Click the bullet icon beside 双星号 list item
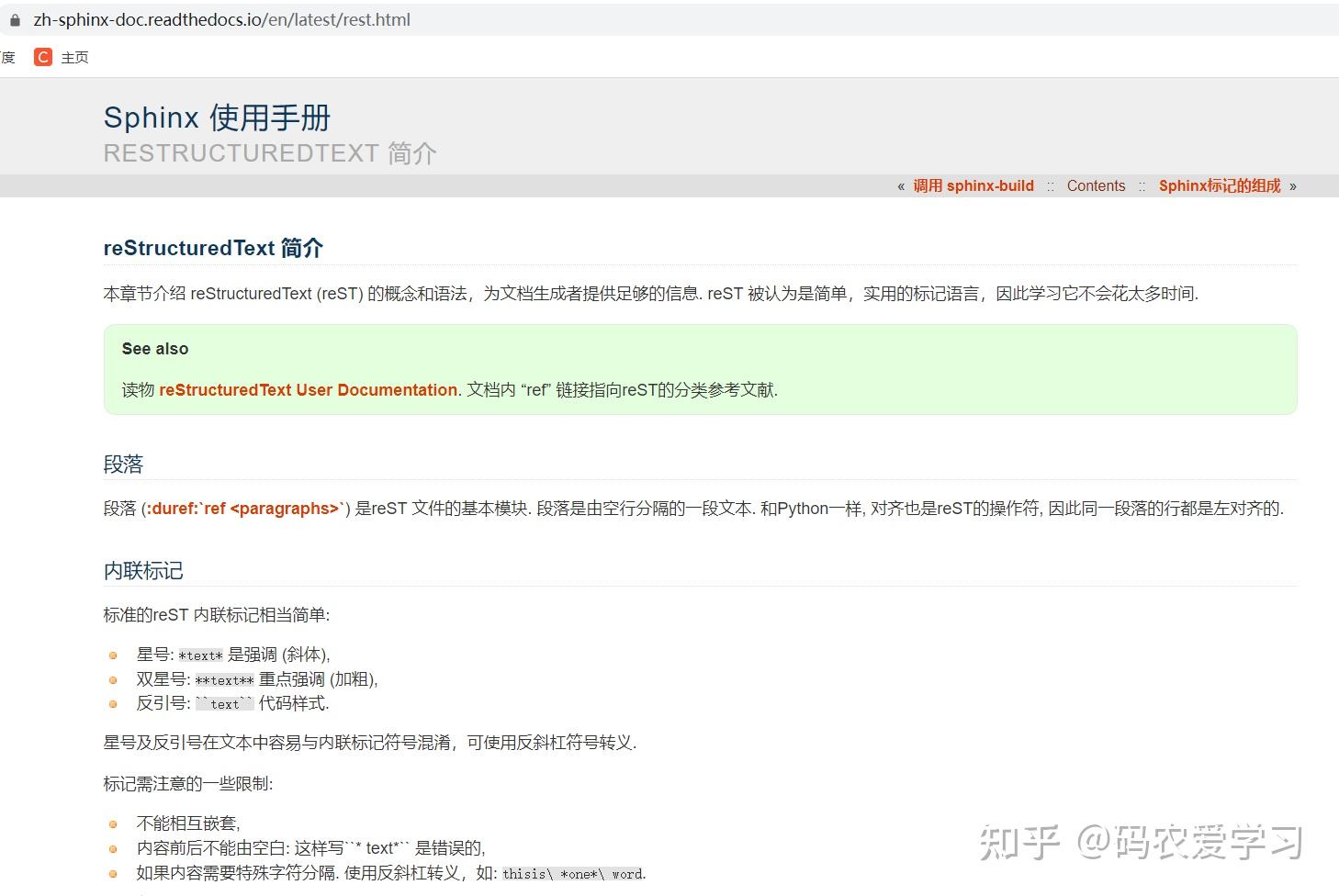 [113, 679]
